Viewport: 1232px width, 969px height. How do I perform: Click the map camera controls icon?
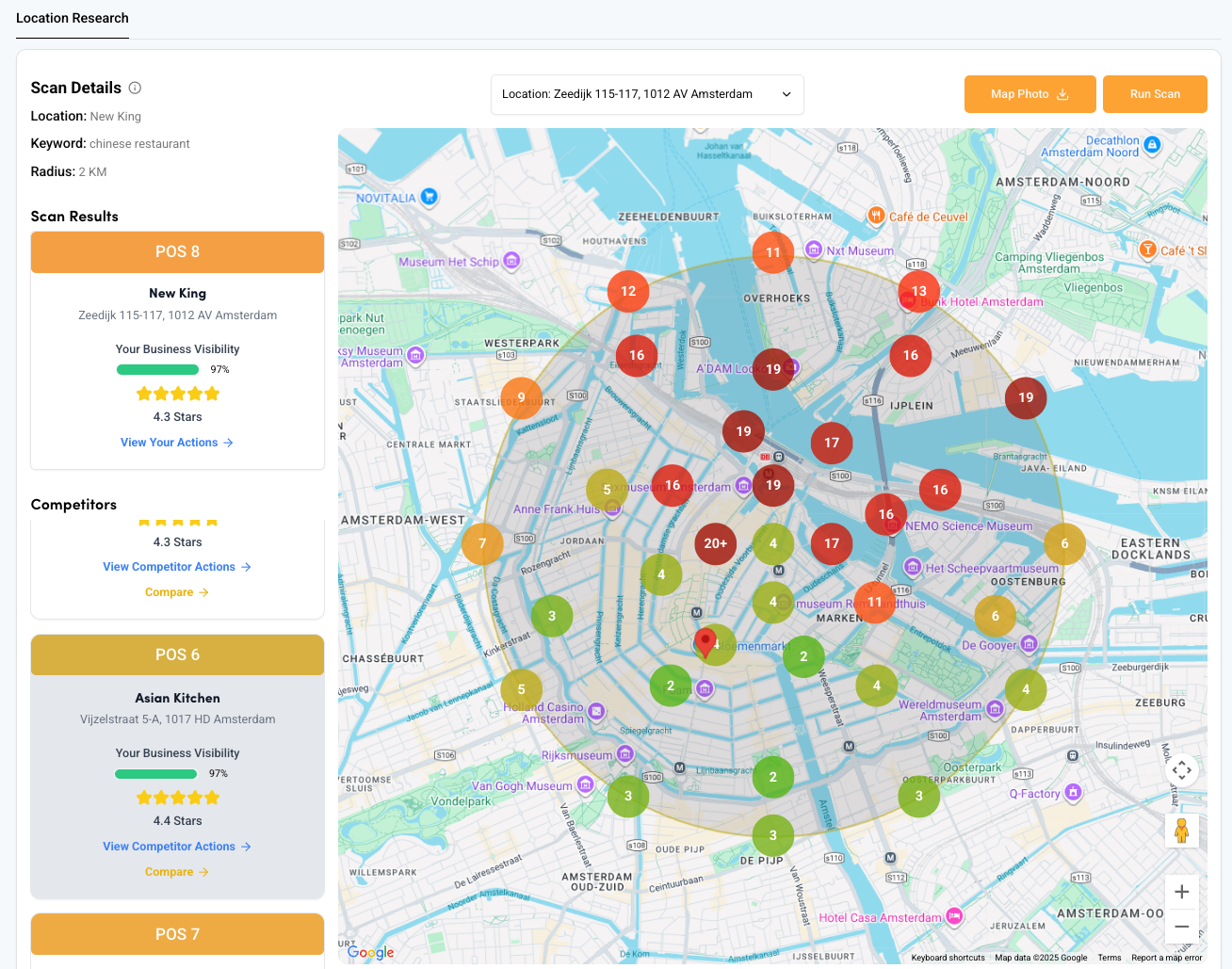(1181, 770)
